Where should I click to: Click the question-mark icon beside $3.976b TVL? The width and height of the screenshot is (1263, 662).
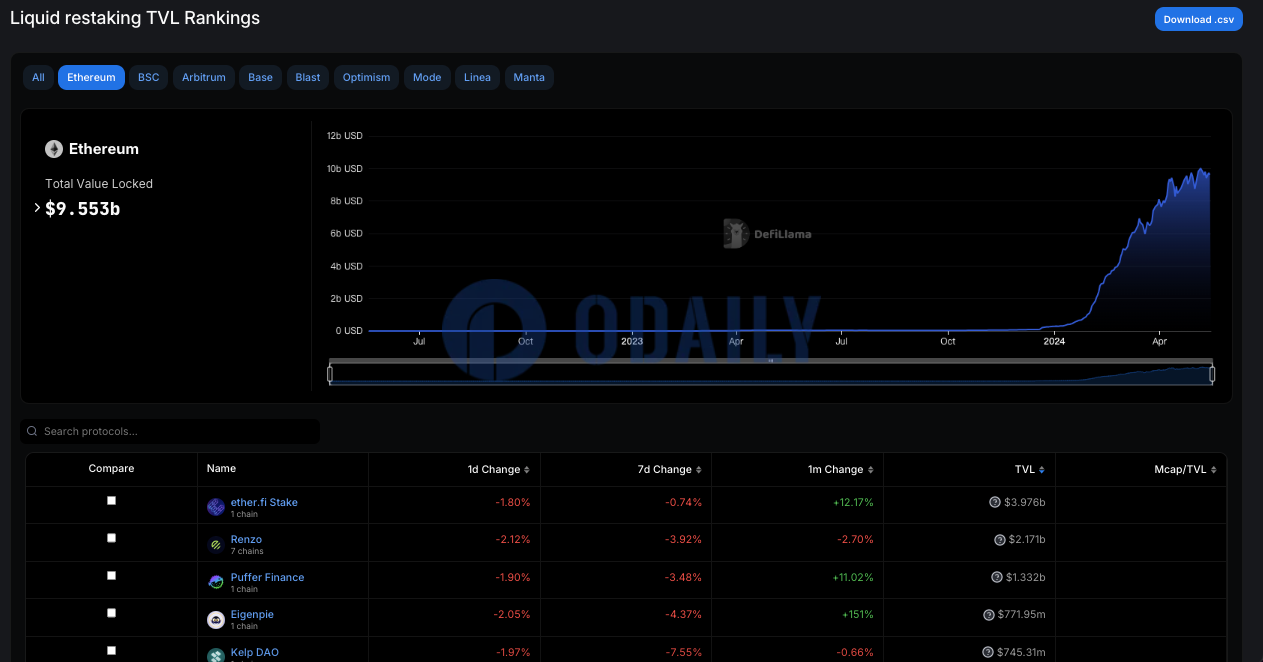coord(995,502)
